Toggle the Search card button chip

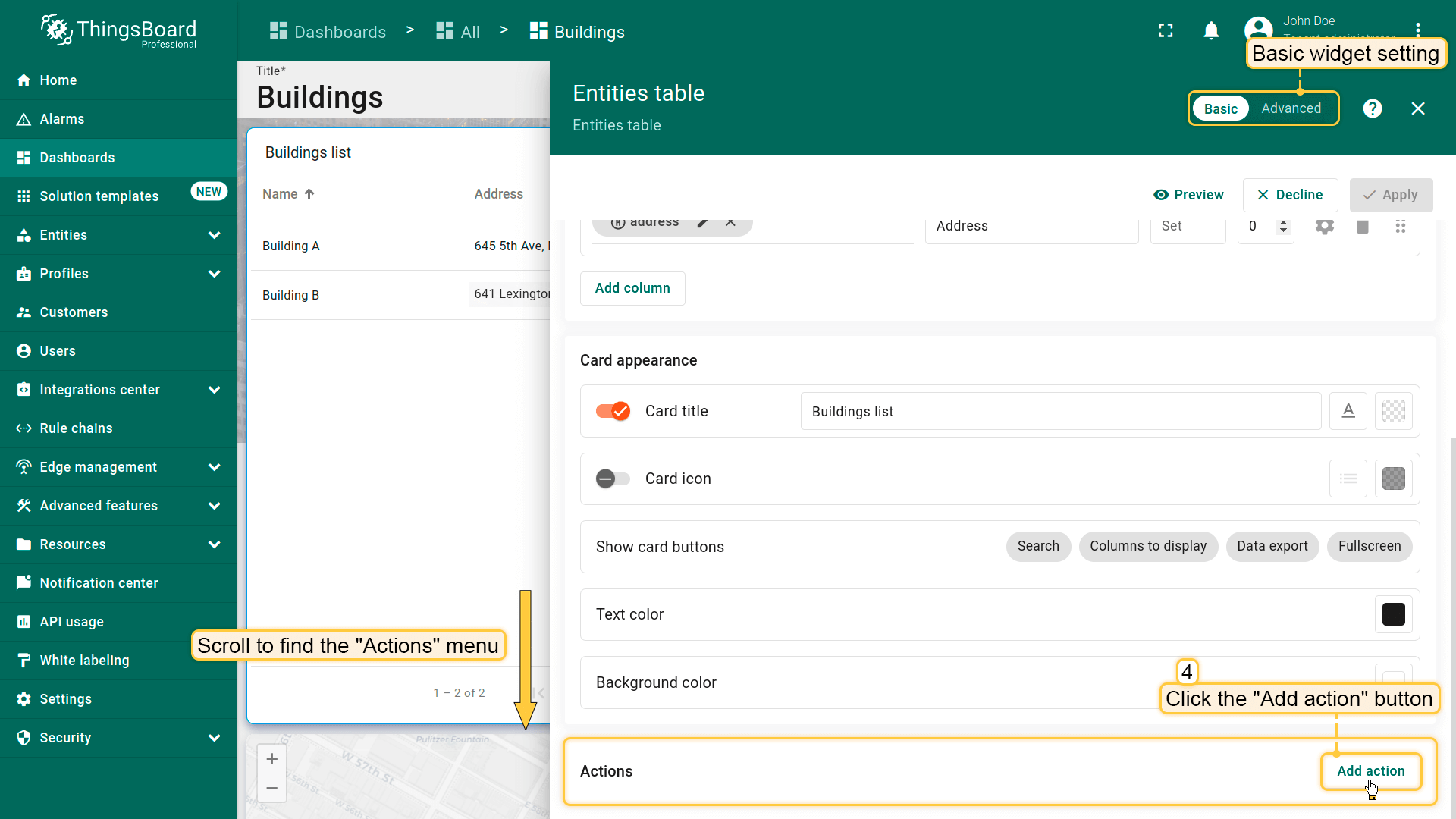coord(1037,546)
